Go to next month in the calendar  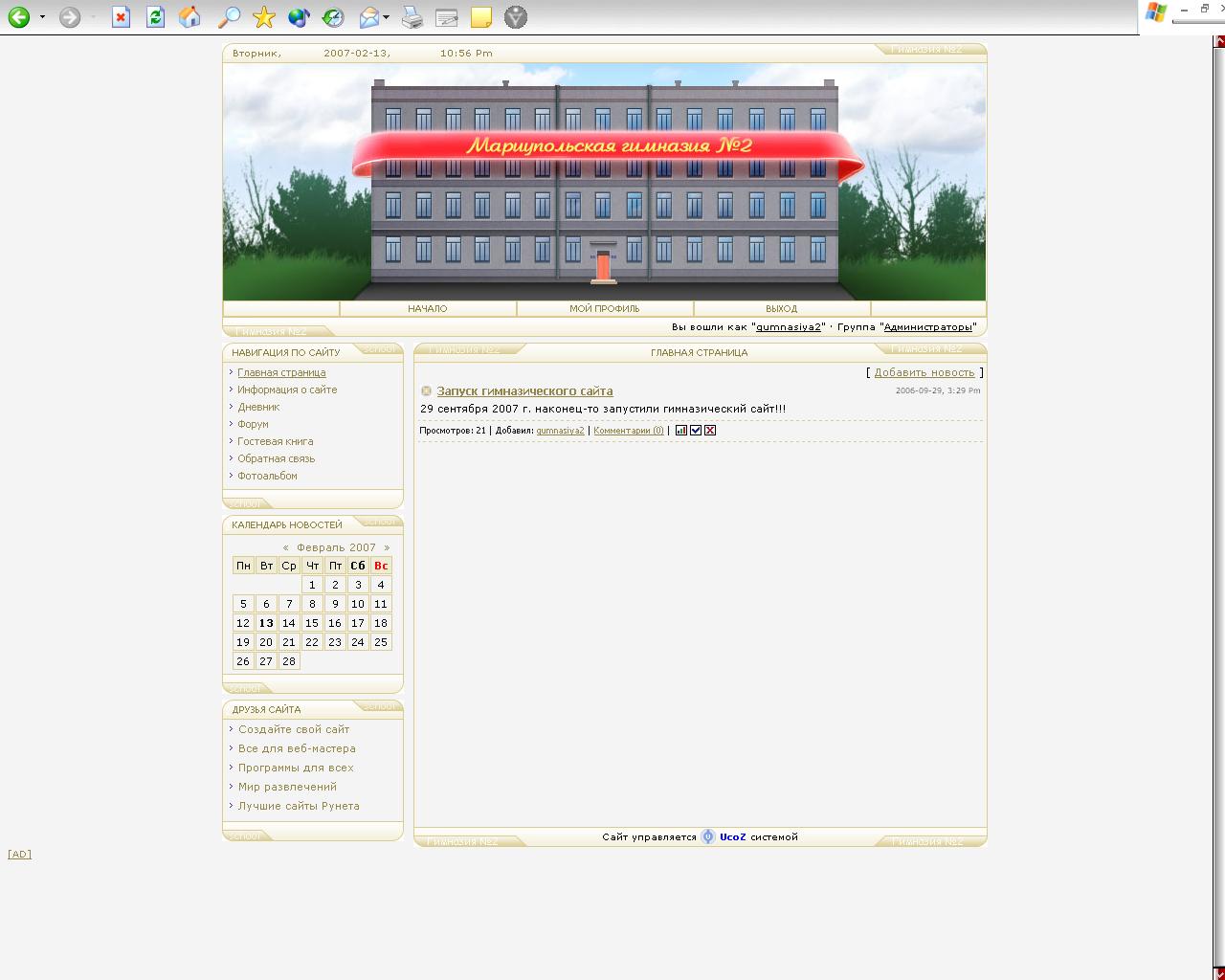(x=387, y=548)
